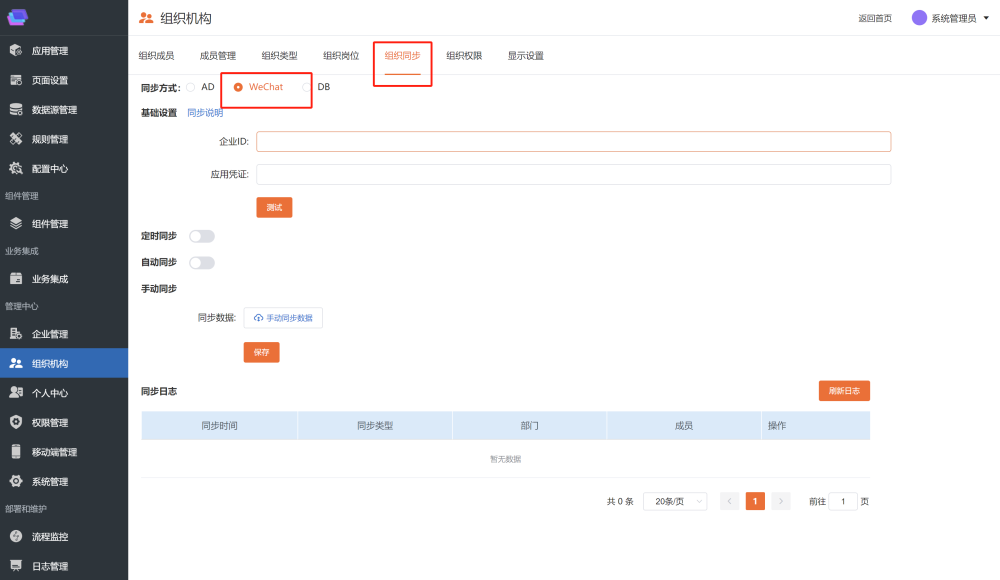The image size is (1000, 580).
Task: Click the 规则管理 sidebar icon
Action: click(16, 139)
